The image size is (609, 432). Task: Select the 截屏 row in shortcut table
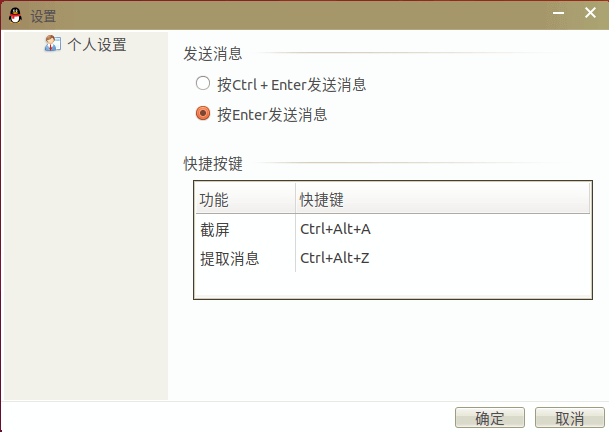click(393, 229)
